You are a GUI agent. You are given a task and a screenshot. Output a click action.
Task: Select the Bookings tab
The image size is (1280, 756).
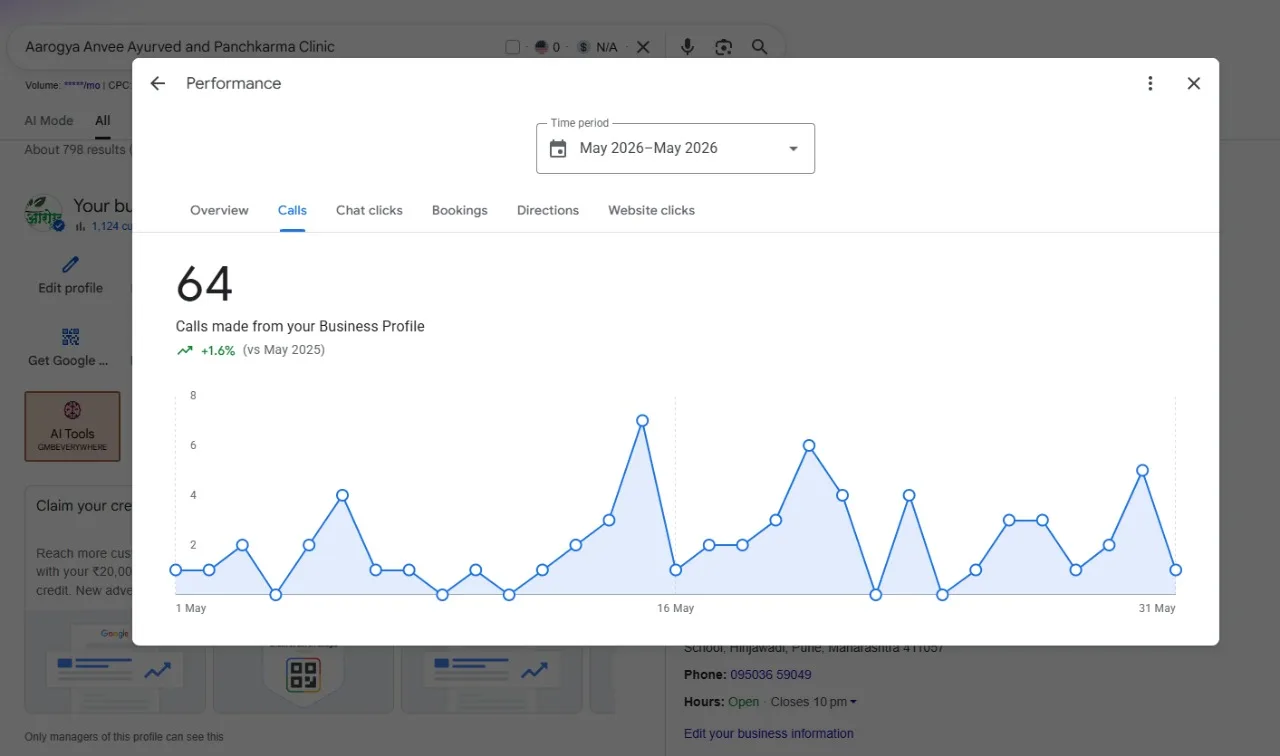pos(460,210)
